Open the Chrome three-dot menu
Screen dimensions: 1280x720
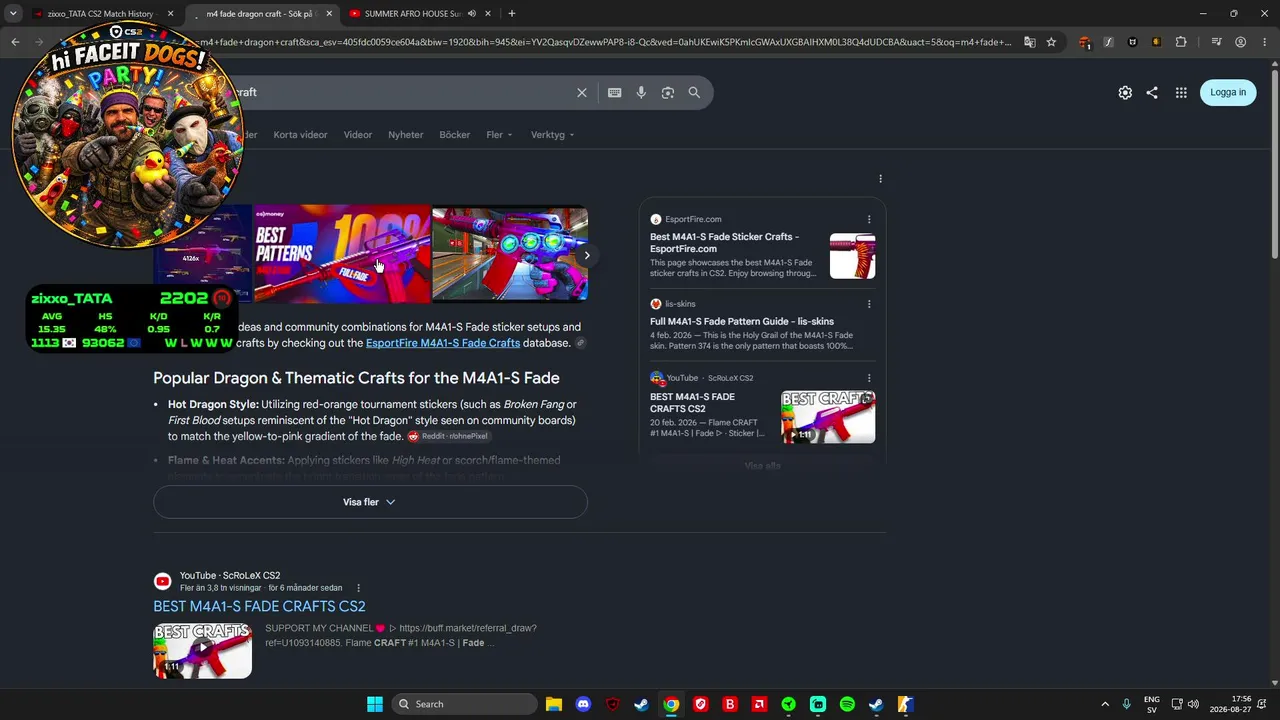(x=1264, y=42)
